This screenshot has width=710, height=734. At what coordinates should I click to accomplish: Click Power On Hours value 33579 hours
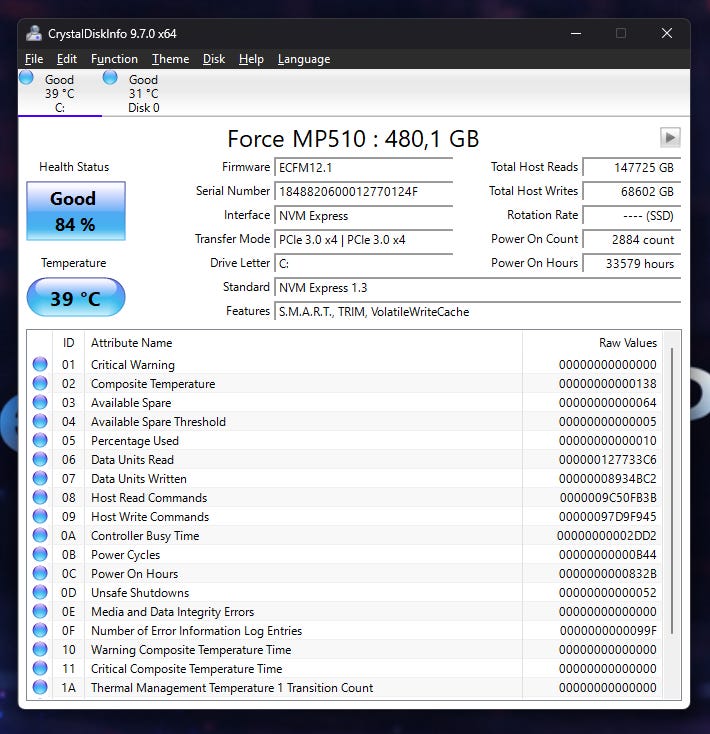(631, 264)
